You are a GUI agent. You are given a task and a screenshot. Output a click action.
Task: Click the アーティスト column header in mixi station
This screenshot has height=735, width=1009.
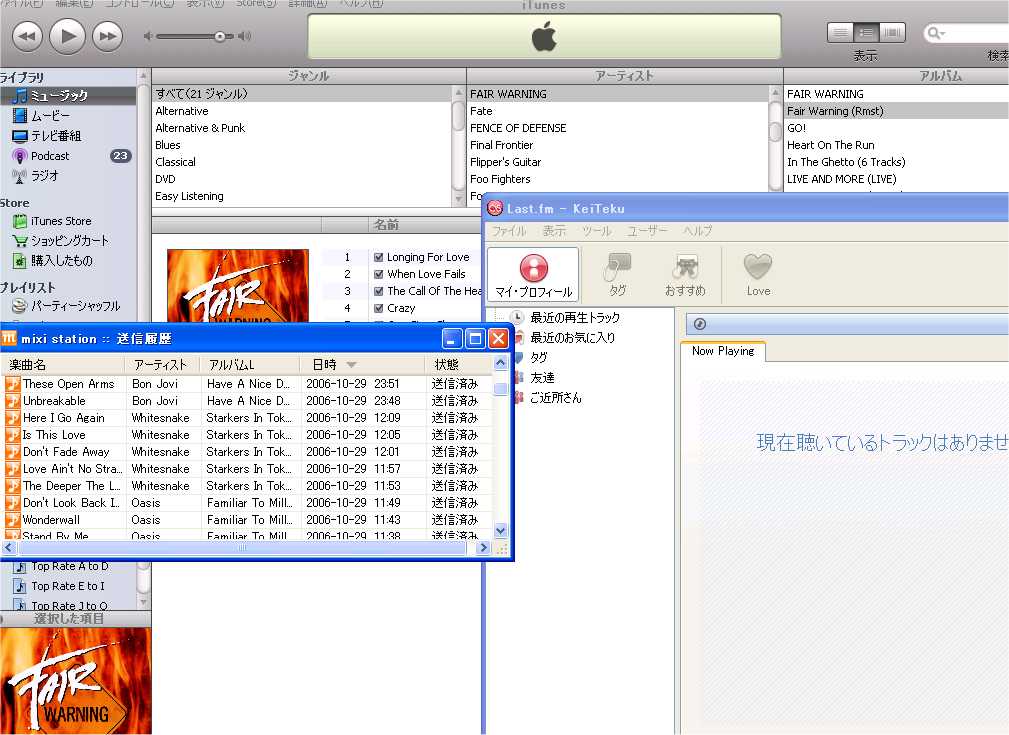[163, 365]
